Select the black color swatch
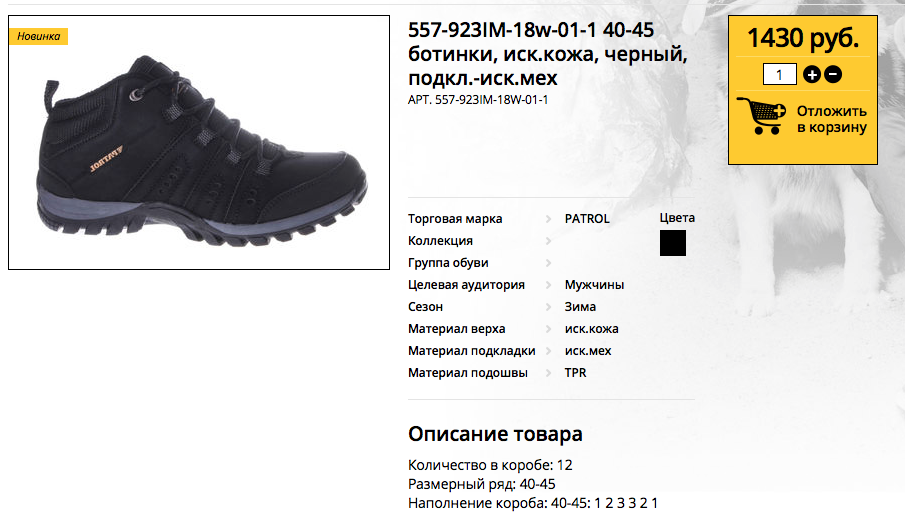This screenshot has width=905, height=526. coord(673,243)
